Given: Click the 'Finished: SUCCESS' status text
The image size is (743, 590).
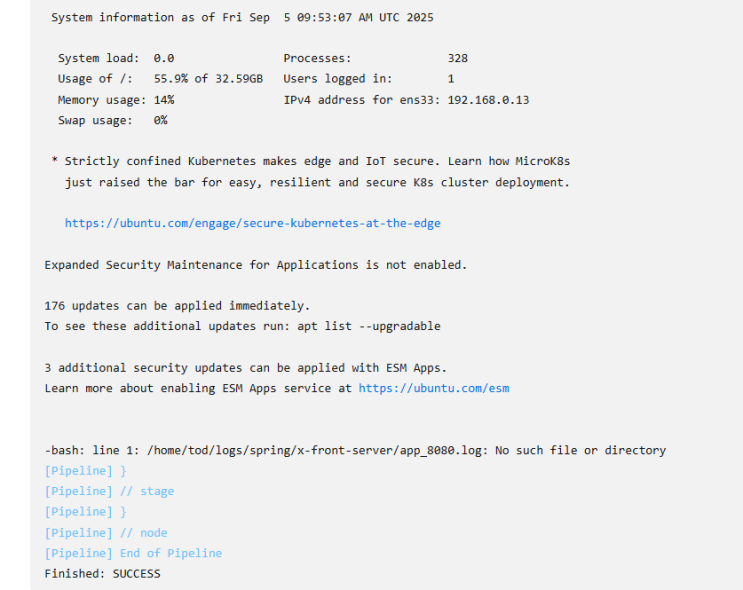Looking at the screenshot, I should [x=102, y=573].
